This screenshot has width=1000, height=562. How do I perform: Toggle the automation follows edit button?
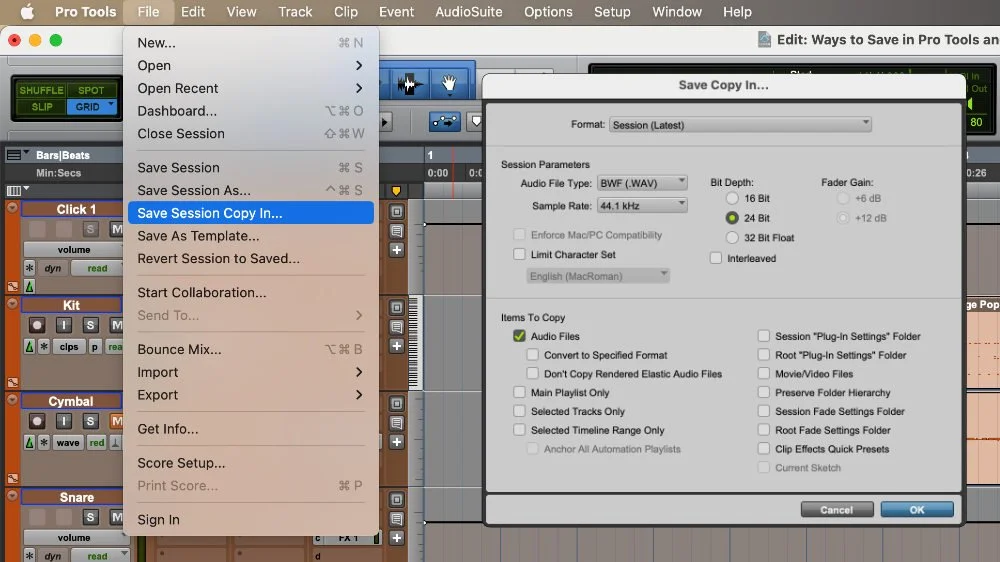pos(445,121)
